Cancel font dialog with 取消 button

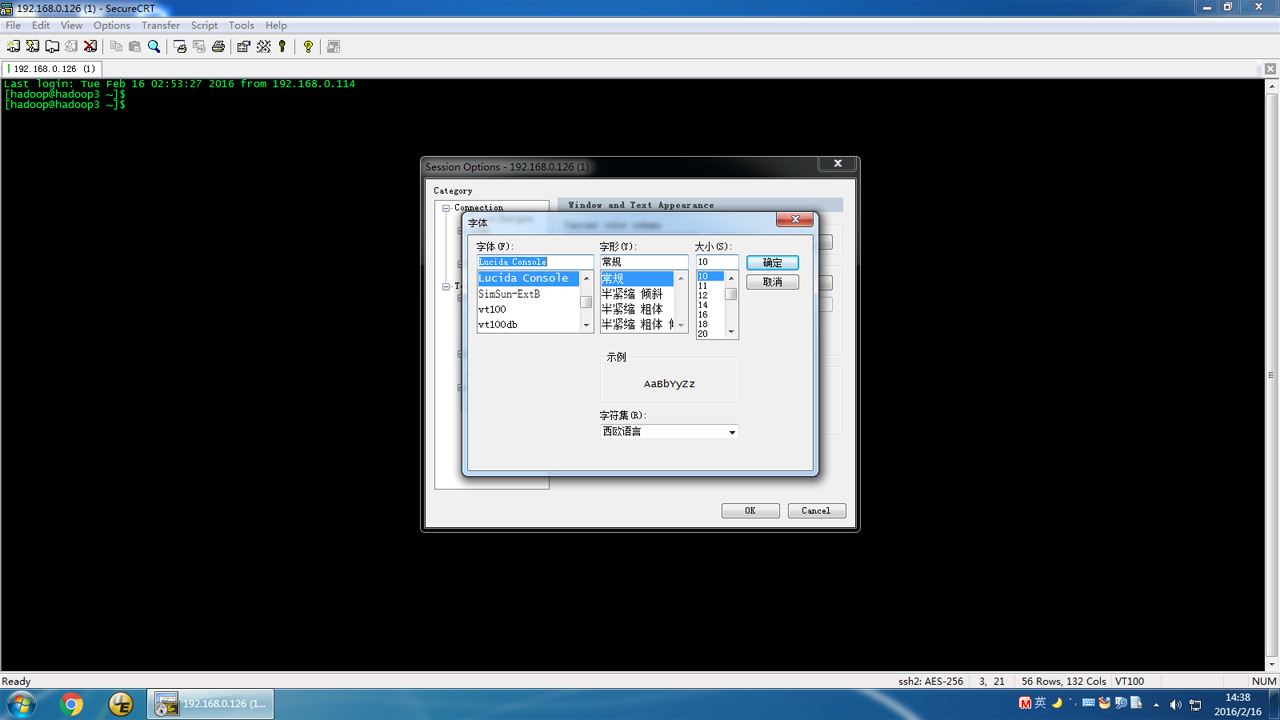pyautogui.click(x=772, y=282)
